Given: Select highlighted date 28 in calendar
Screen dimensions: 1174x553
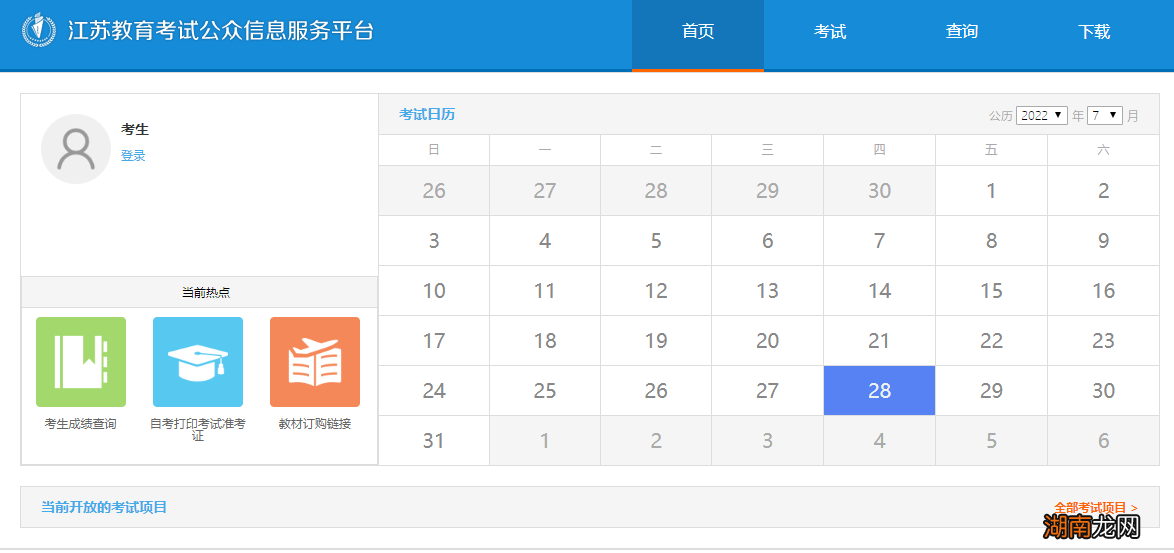Looking at the screenshot, I should [x=879, y=391].
